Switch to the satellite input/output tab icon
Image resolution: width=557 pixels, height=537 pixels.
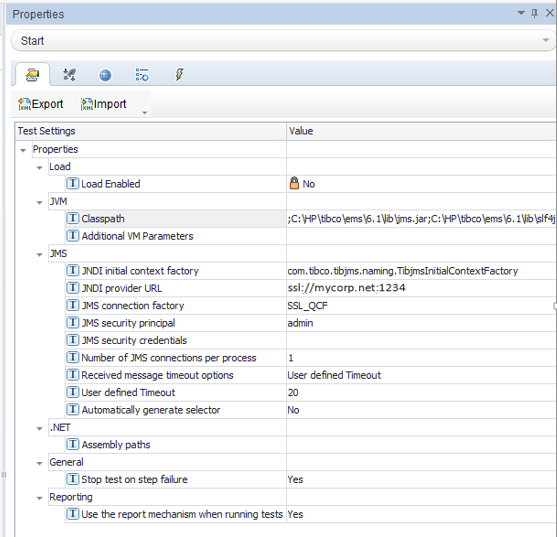point(69,75)
